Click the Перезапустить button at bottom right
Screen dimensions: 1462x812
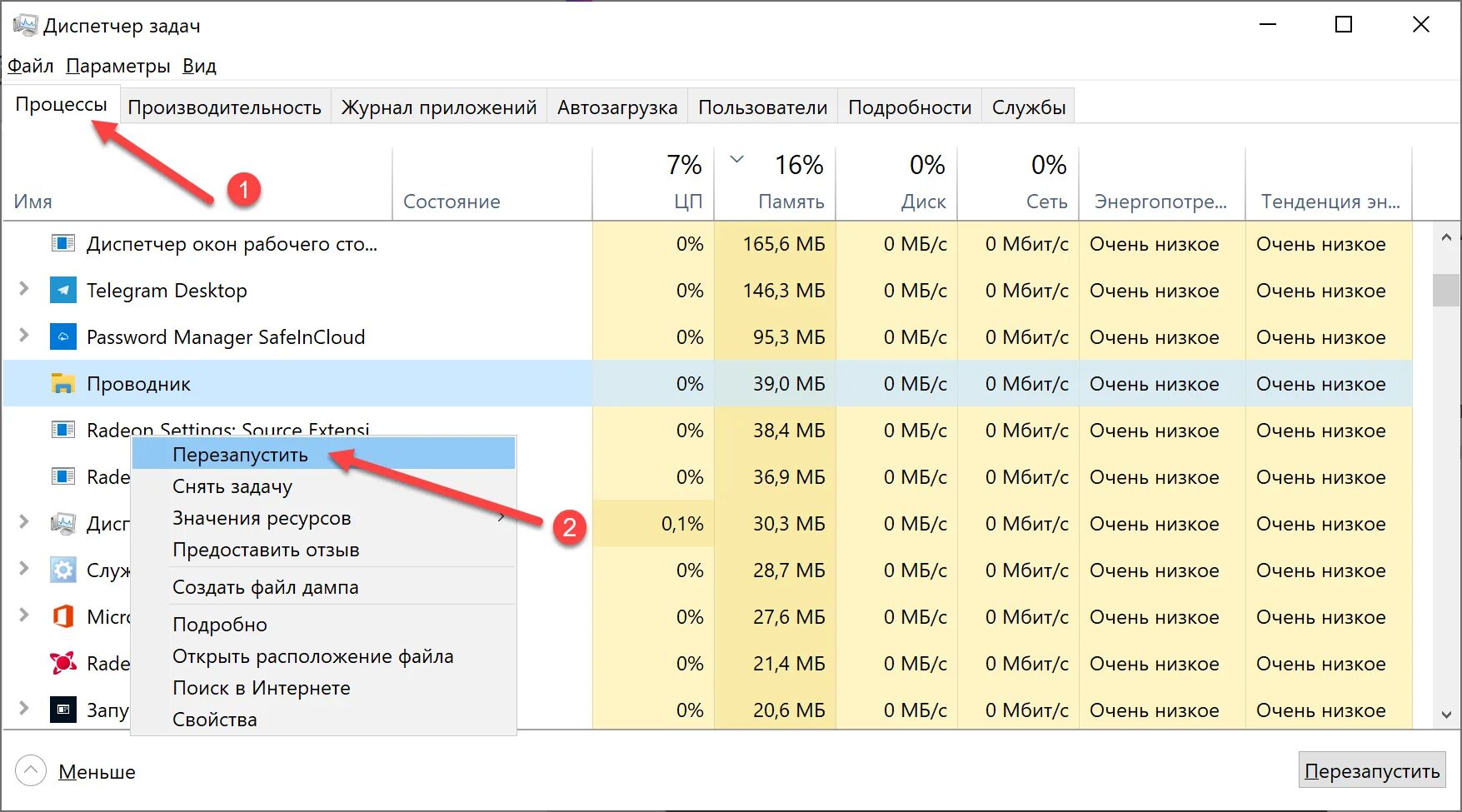point(1372,770)
